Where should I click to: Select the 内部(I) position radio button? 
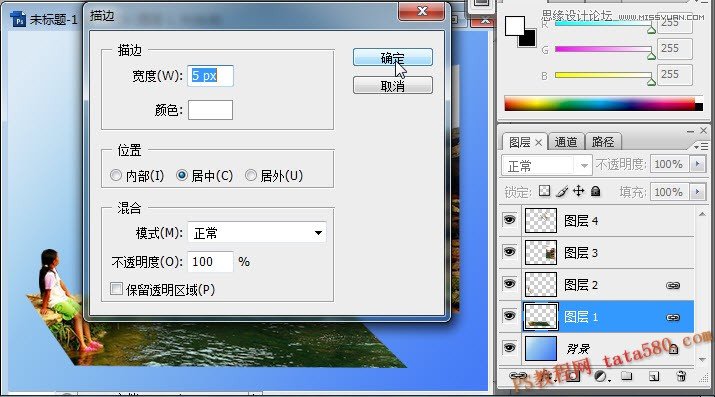[116, 175]
